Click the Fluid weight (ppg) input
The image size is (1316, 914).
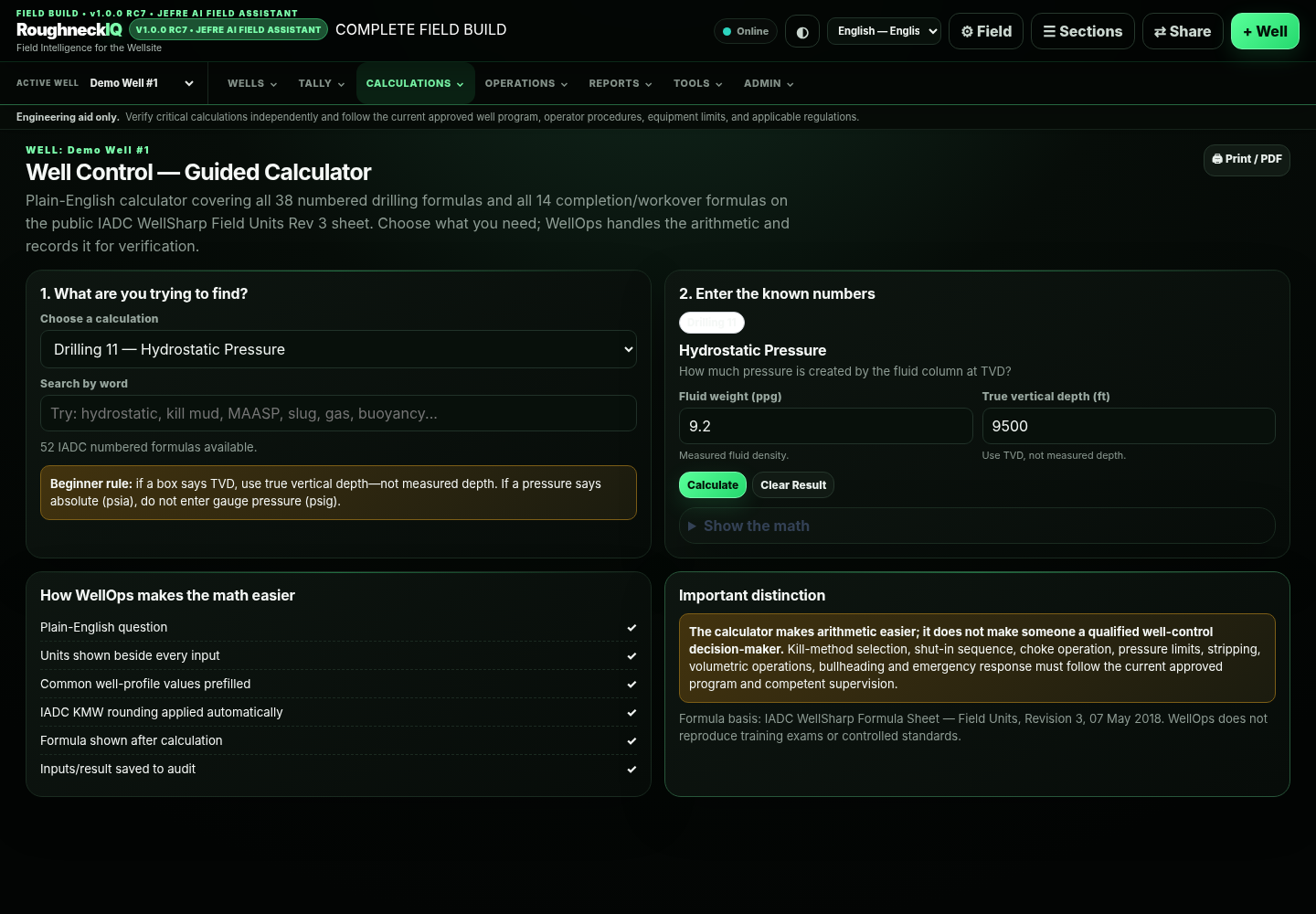point(825,426)
